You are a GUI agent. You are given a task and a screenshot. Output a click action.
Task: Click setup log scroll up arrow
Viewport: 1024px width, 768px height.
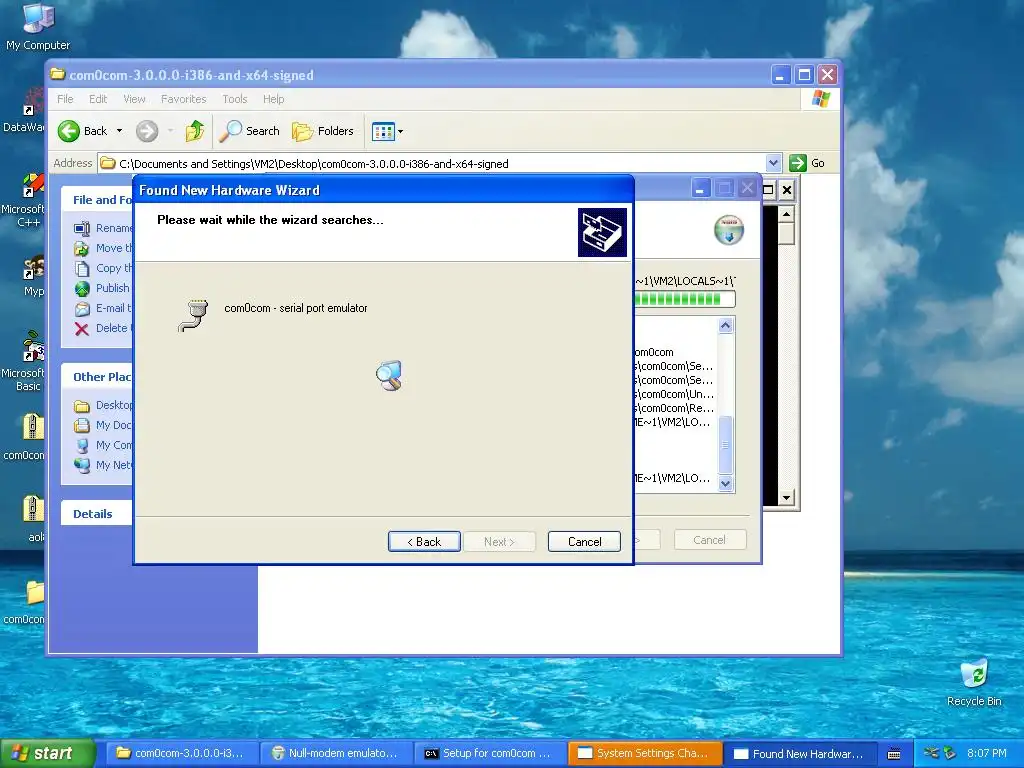(726, 325)
